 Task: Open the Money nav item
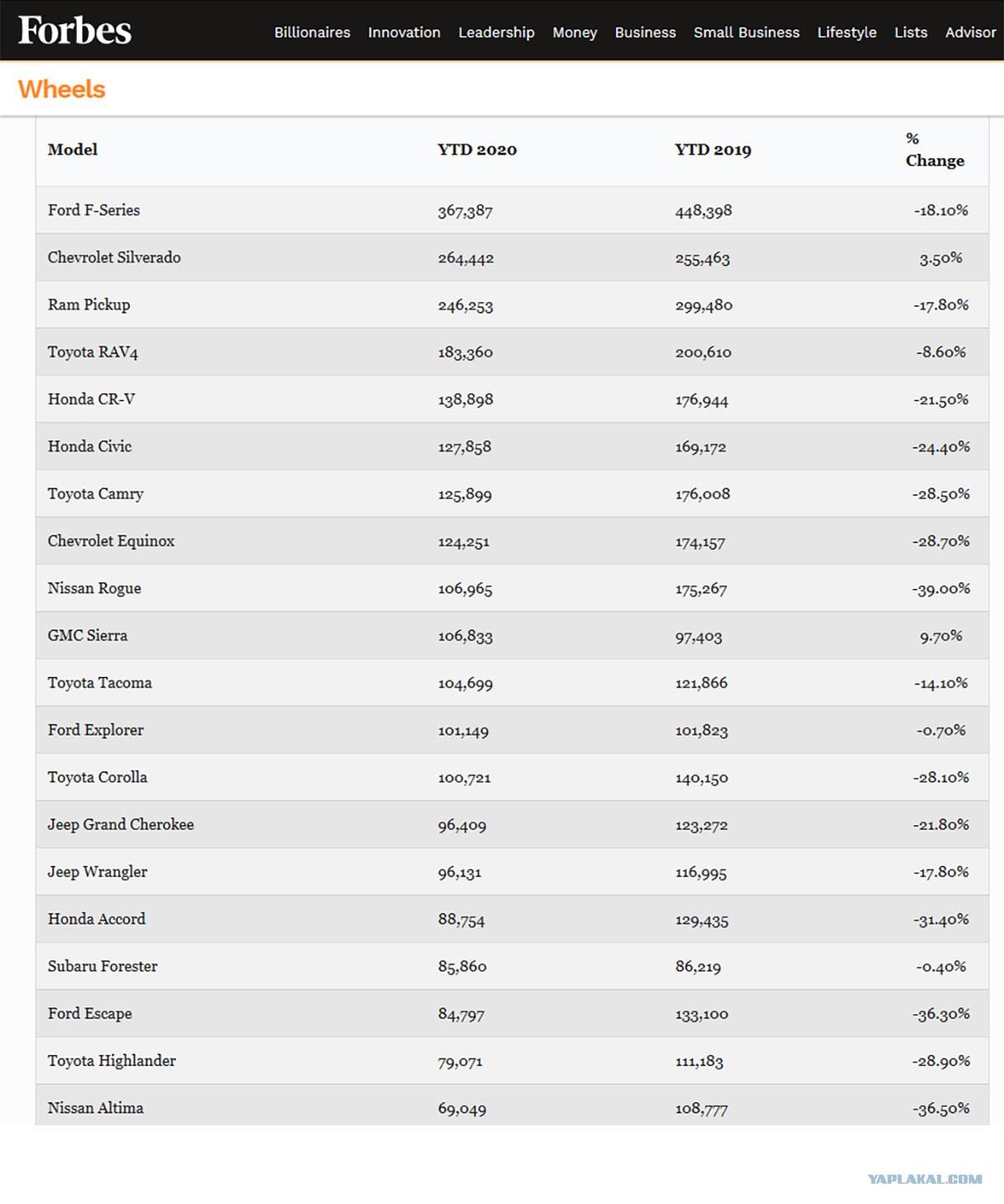[575, 33]
